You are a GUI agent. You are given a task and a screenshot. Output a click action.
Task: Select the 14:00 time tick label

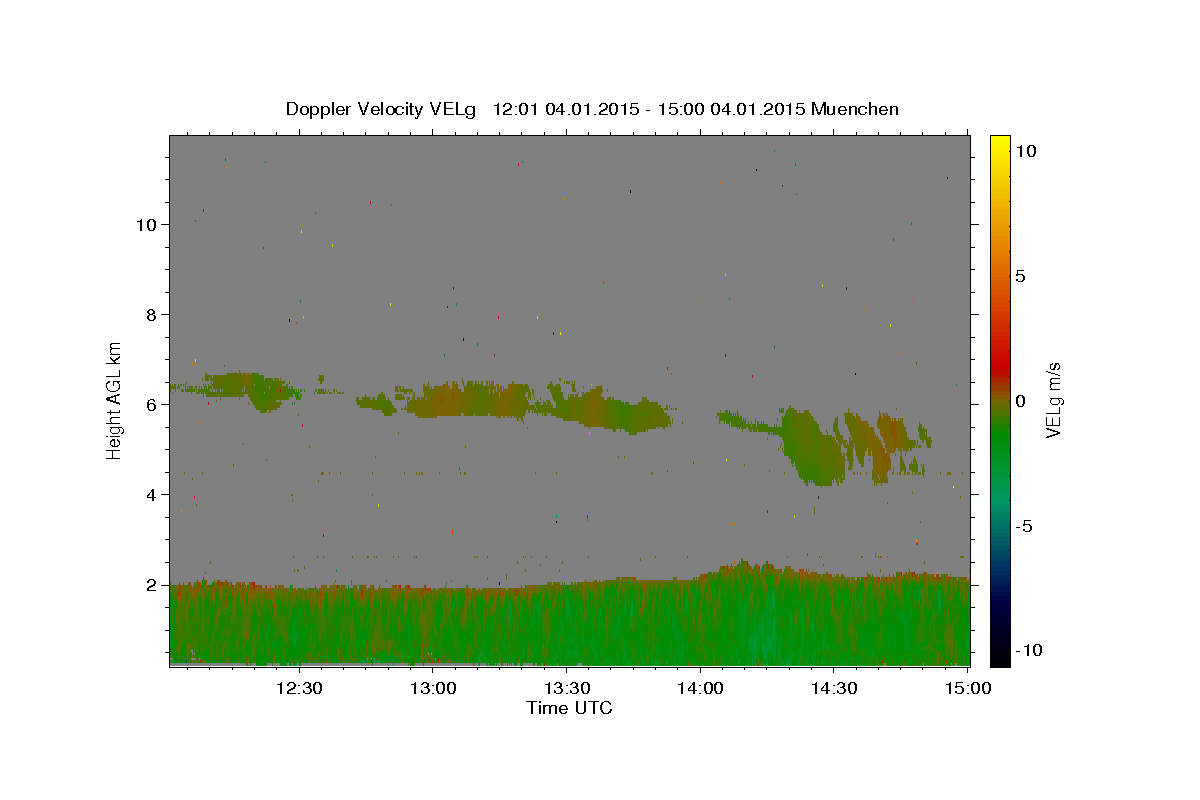click(700, 688)
